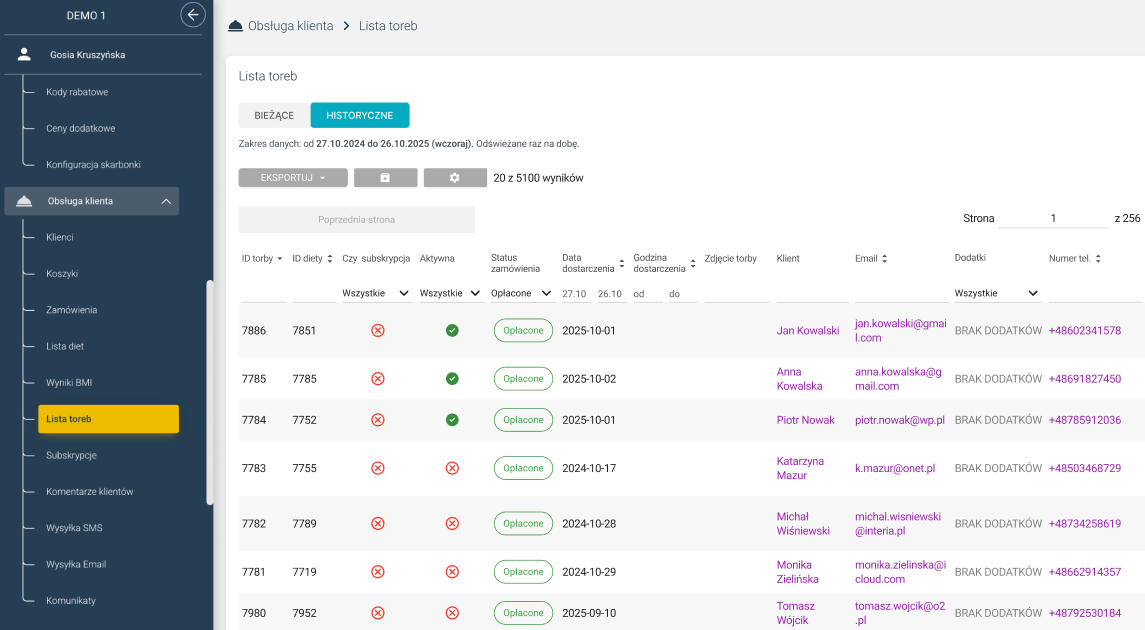Screen dimensions: 1145x630
Task: Click the back arrow icon beside DEMO 1
Action: tap(193, 15)
